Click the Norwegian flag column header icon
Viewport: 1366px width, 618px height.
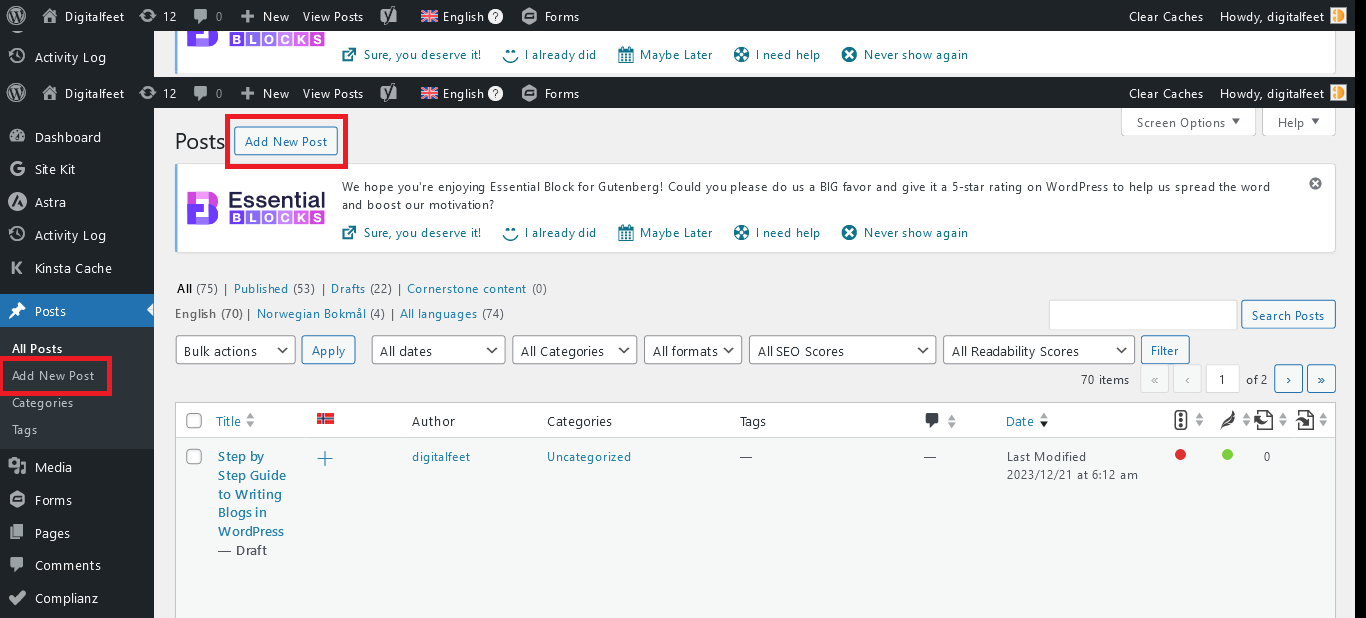coord(325,420)
